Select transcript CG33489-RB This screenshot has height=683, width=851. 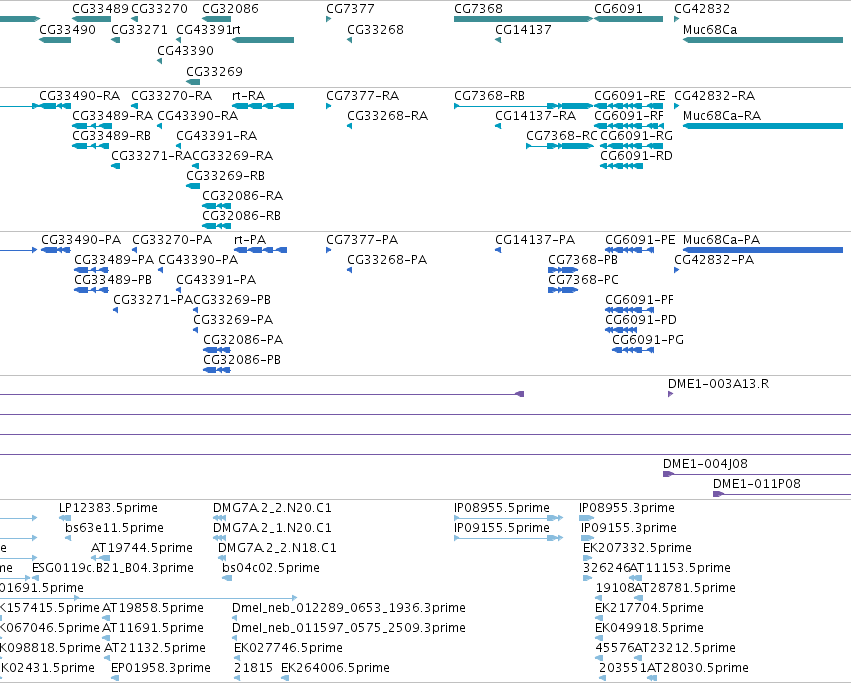(x=111, y=136)
